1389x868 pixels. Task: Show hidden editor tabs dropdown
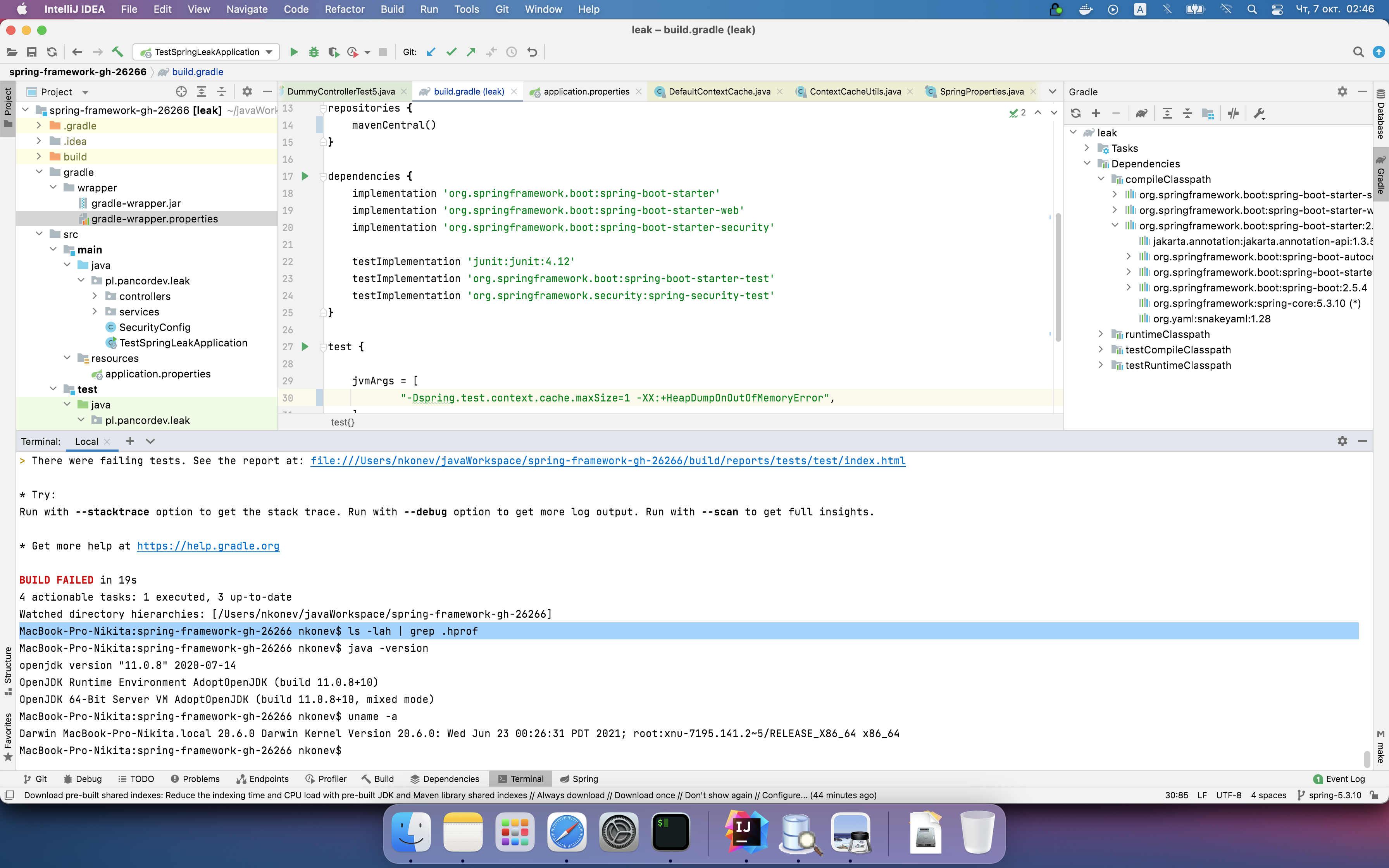(x=1052, y=92)
